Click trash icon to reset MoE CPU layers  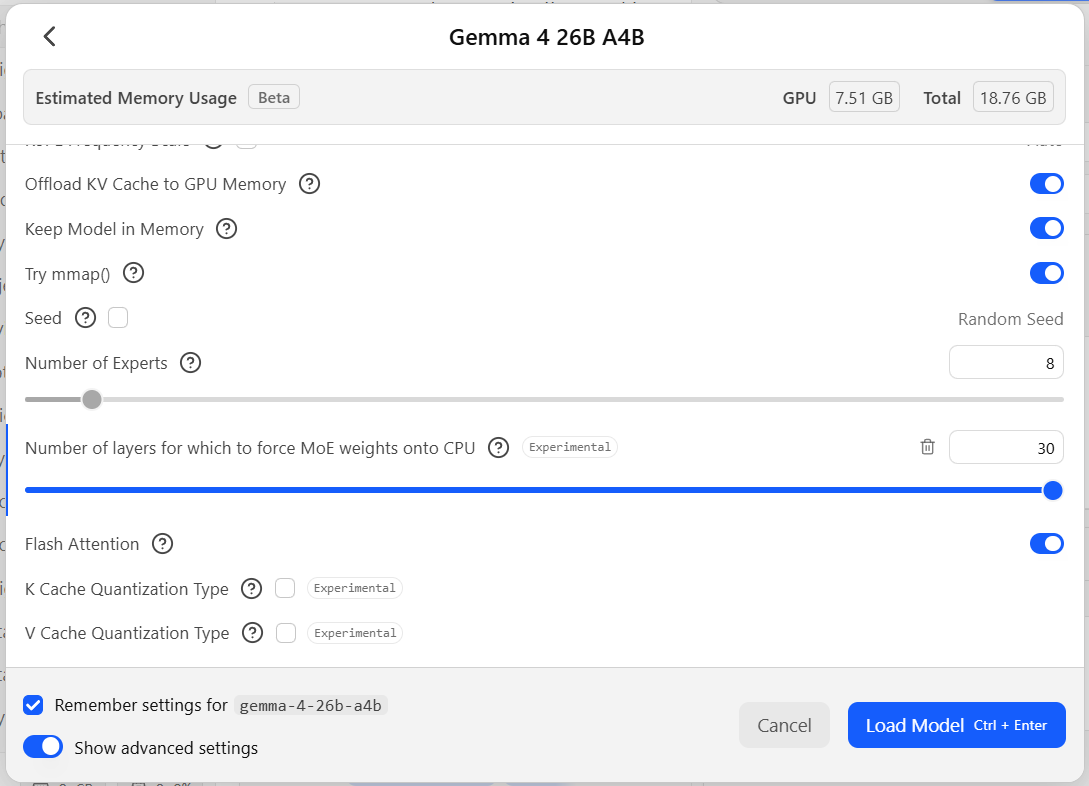[x=927, y=447]
